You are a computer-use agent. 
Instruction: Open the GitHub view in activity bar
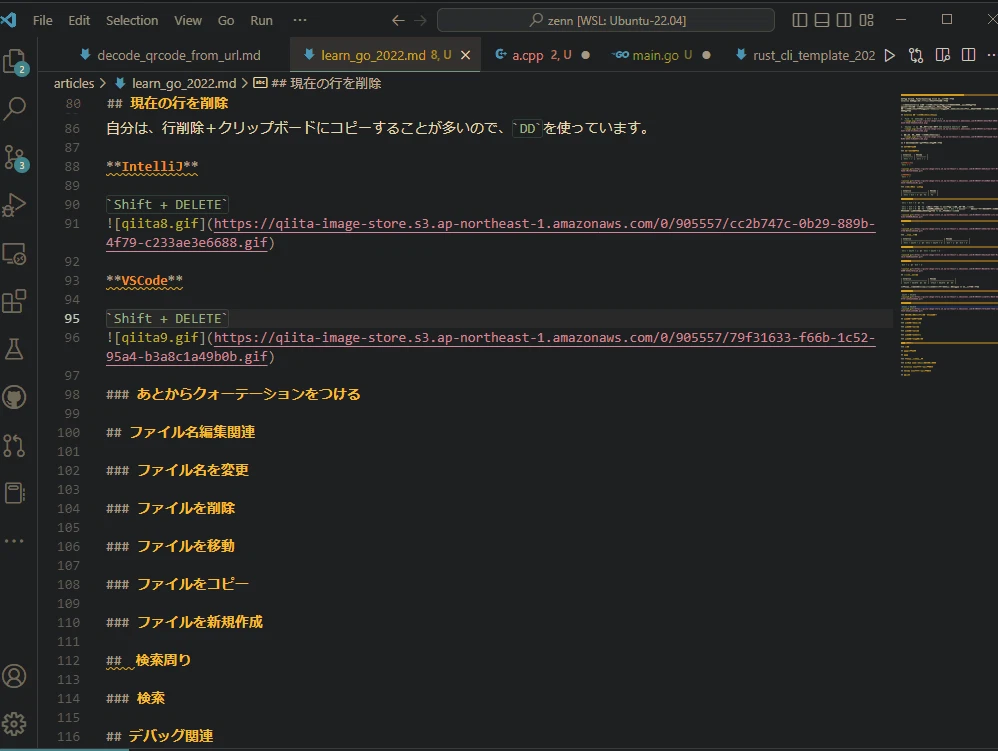pos(15,397)
